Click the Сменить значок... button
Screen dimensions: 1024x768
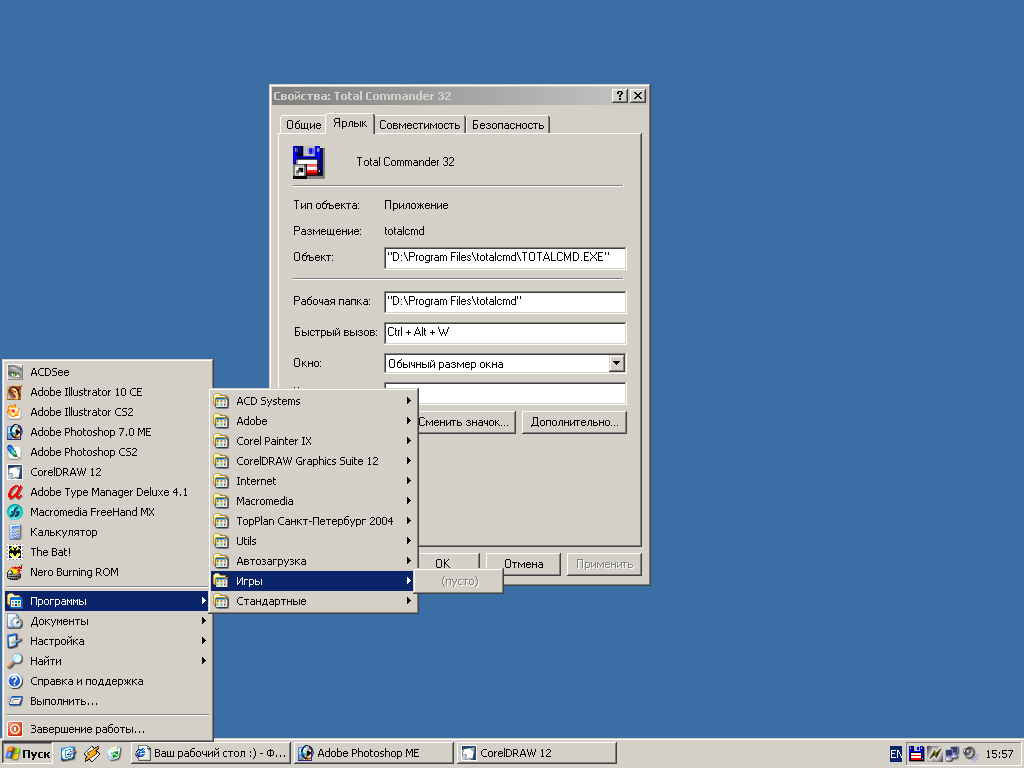[466, 423]
